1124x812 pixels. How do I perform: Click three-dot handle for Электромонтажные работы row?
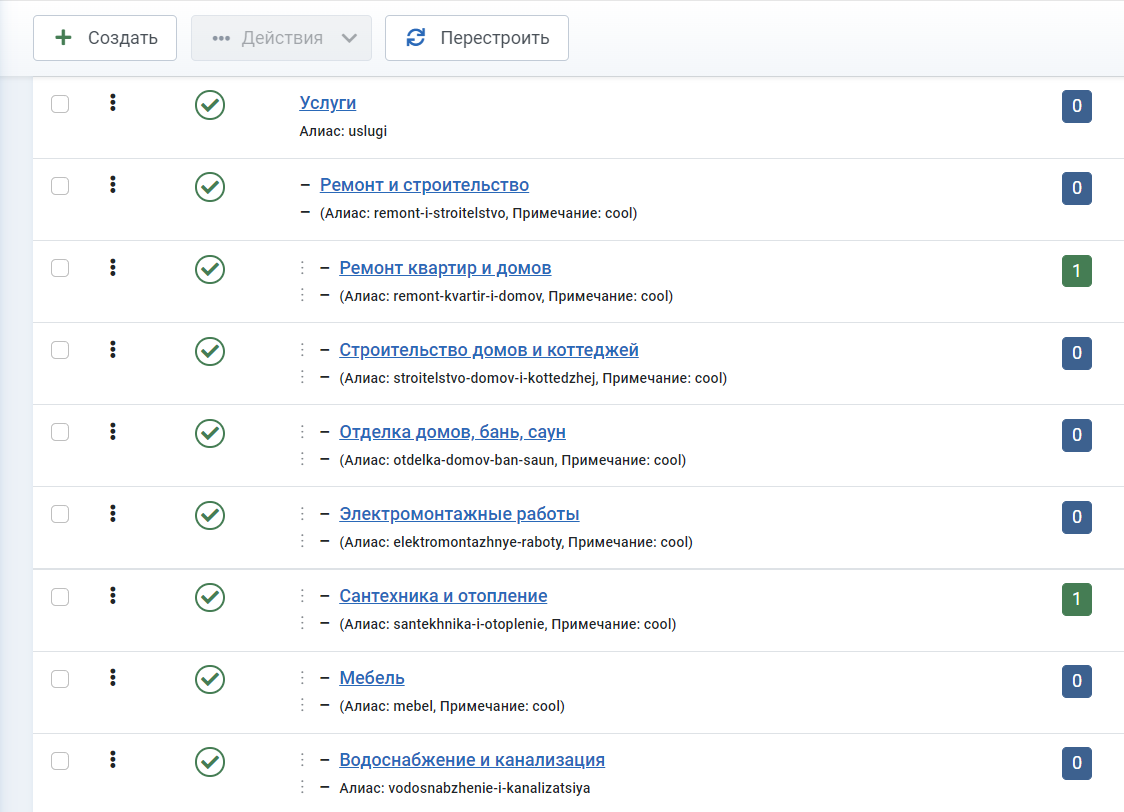click(113, 513)
